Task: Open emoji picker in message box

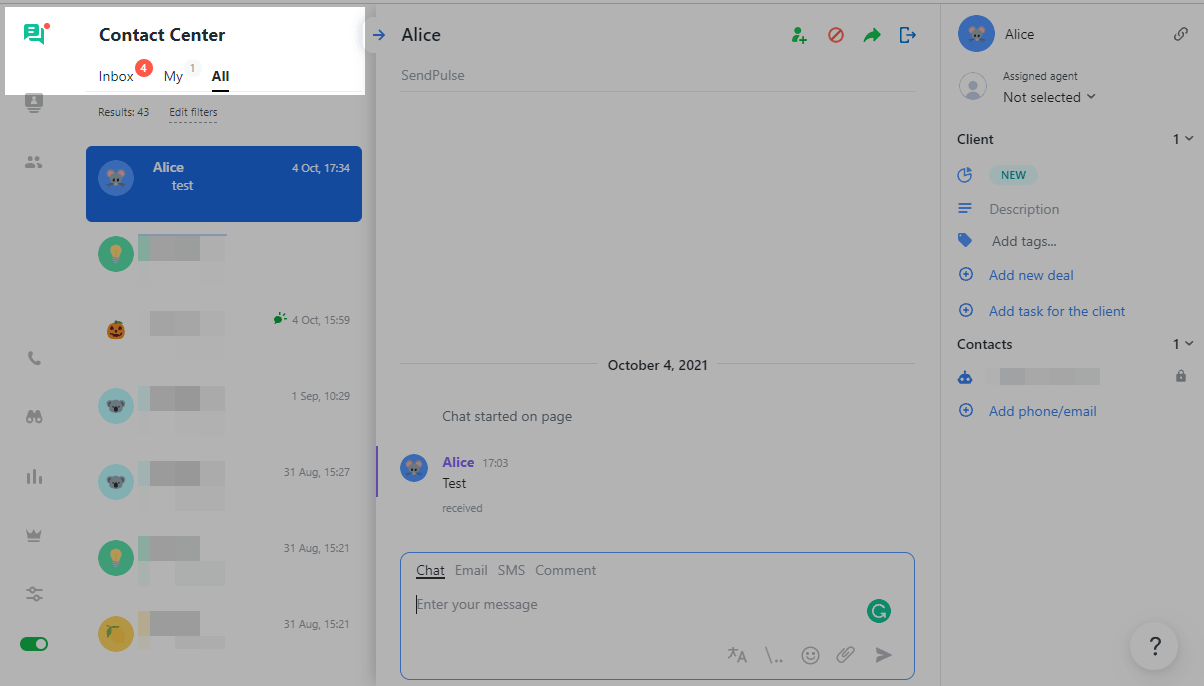Action: 811,655
